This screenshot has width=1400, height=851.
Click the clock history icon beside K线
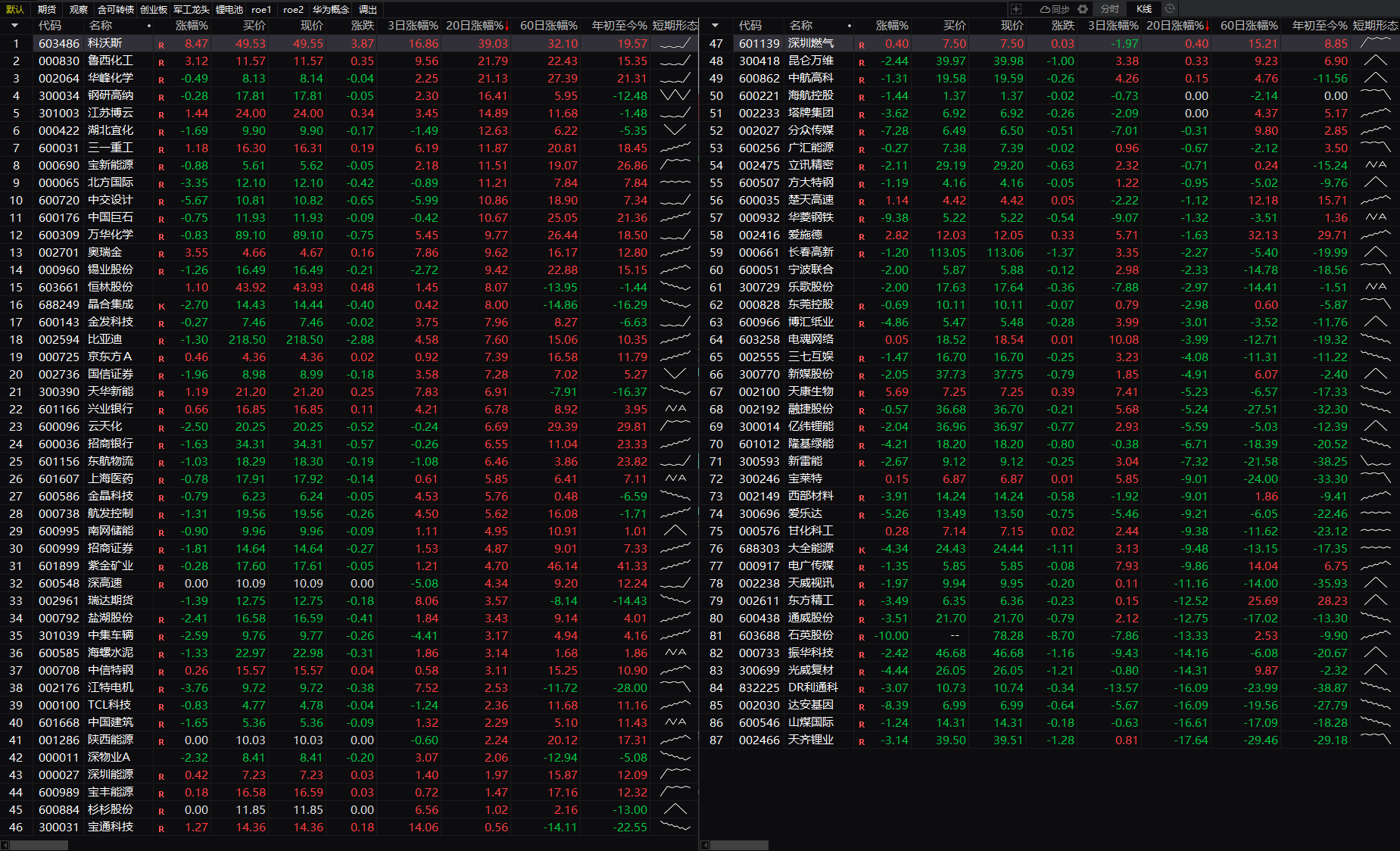coord(1170,9)
